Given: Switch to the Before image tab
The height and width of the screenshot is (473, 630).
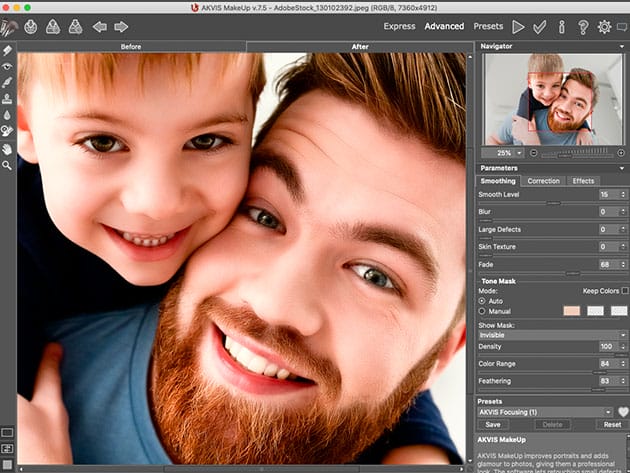Looking at the screenshot, I should pyautogui.click(x=130, y=46).
